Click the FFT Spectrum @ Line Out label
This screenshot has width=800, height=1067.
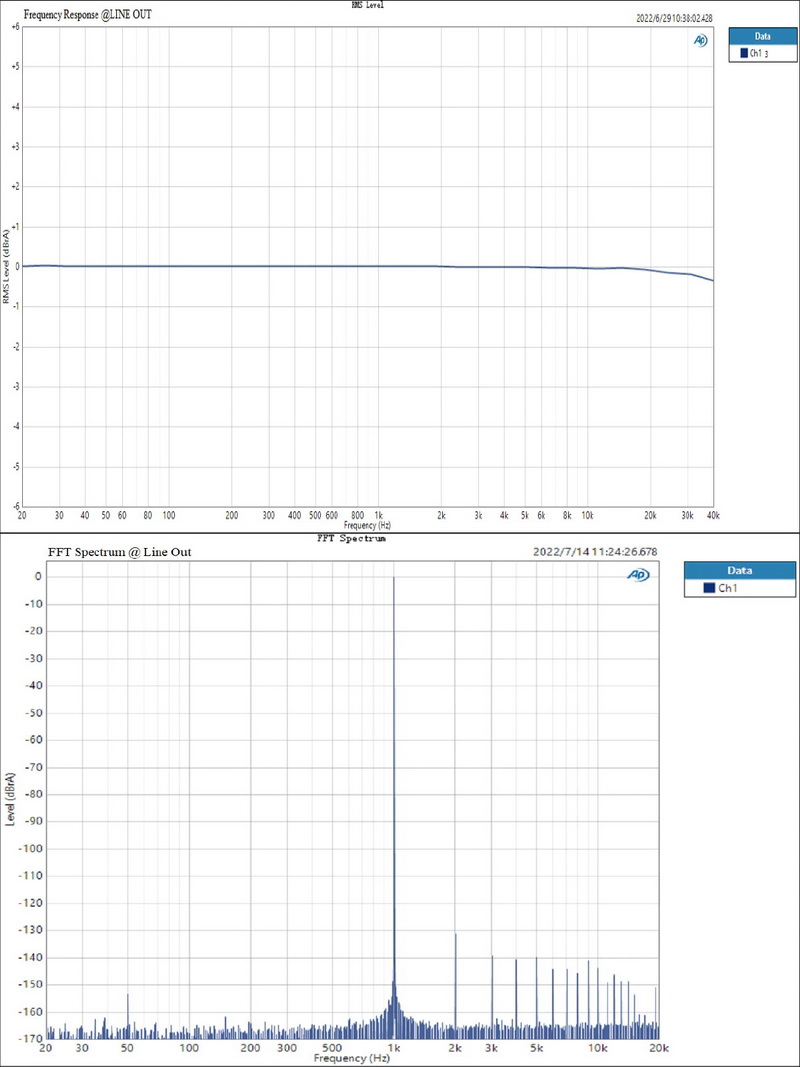[x=120, y=551]
